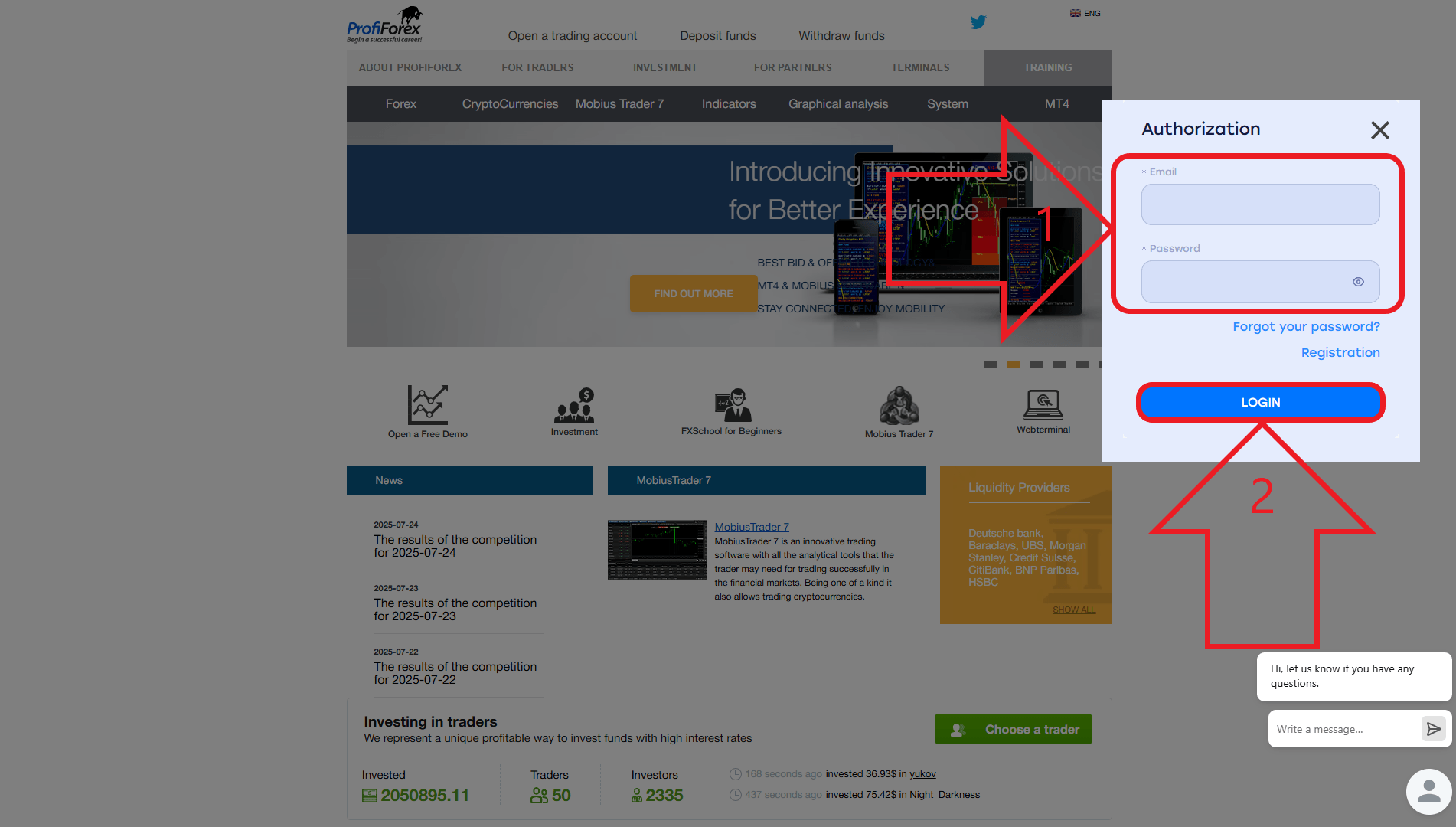The width and height of the screenshot is (1456, 827).
Task: Click the ProfiForex logo
Action: point(384,25)
